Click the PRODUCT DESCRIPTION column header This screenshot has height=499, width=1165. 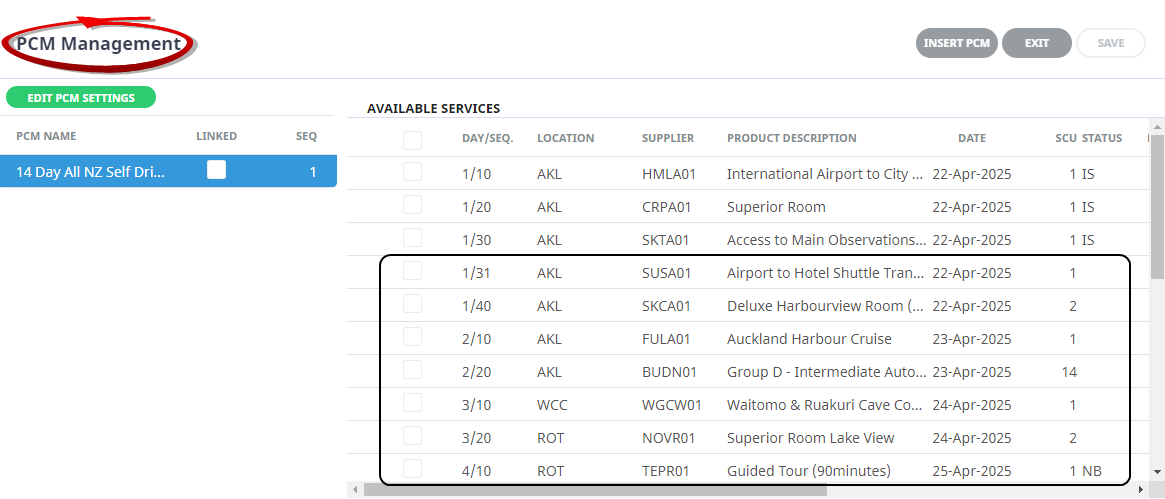[791, 138]
